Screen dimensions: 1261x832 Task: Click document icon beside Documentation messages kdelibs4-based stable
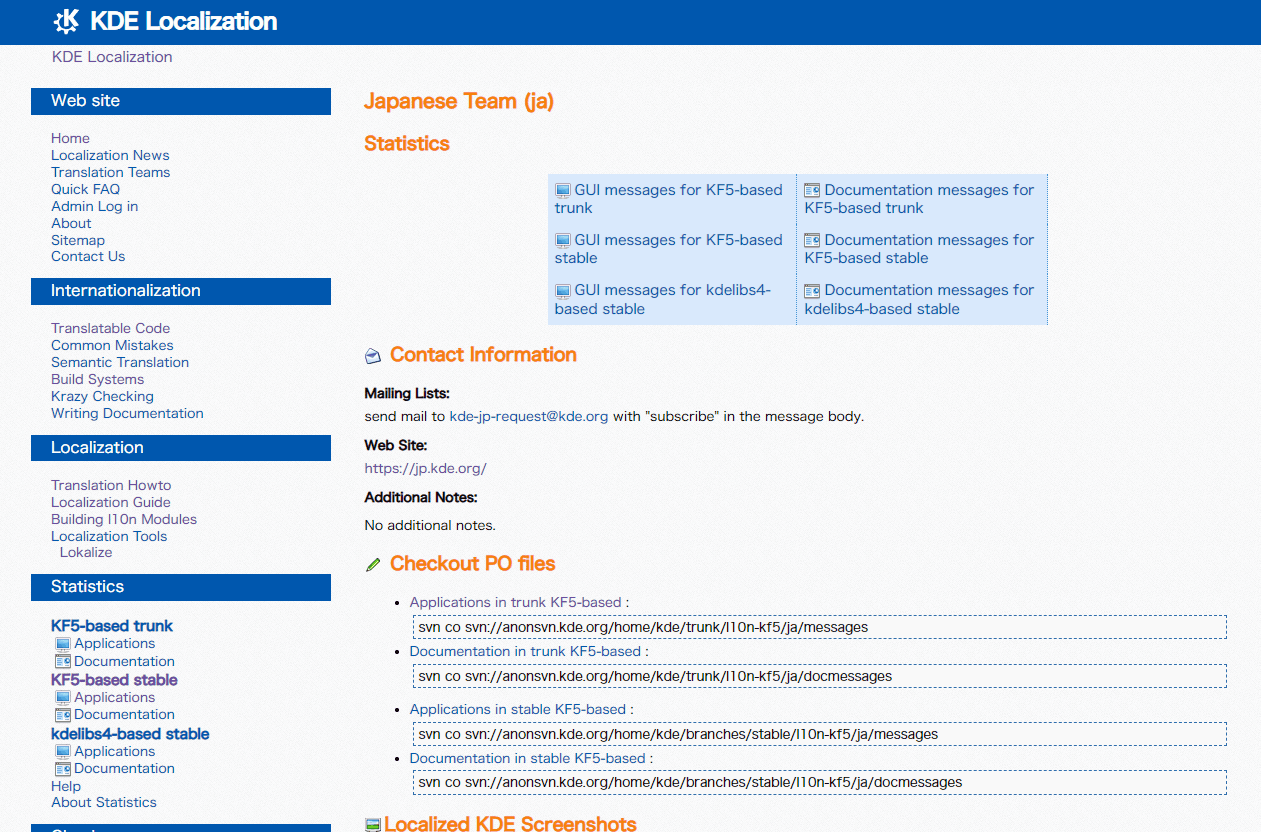[812, 290]
